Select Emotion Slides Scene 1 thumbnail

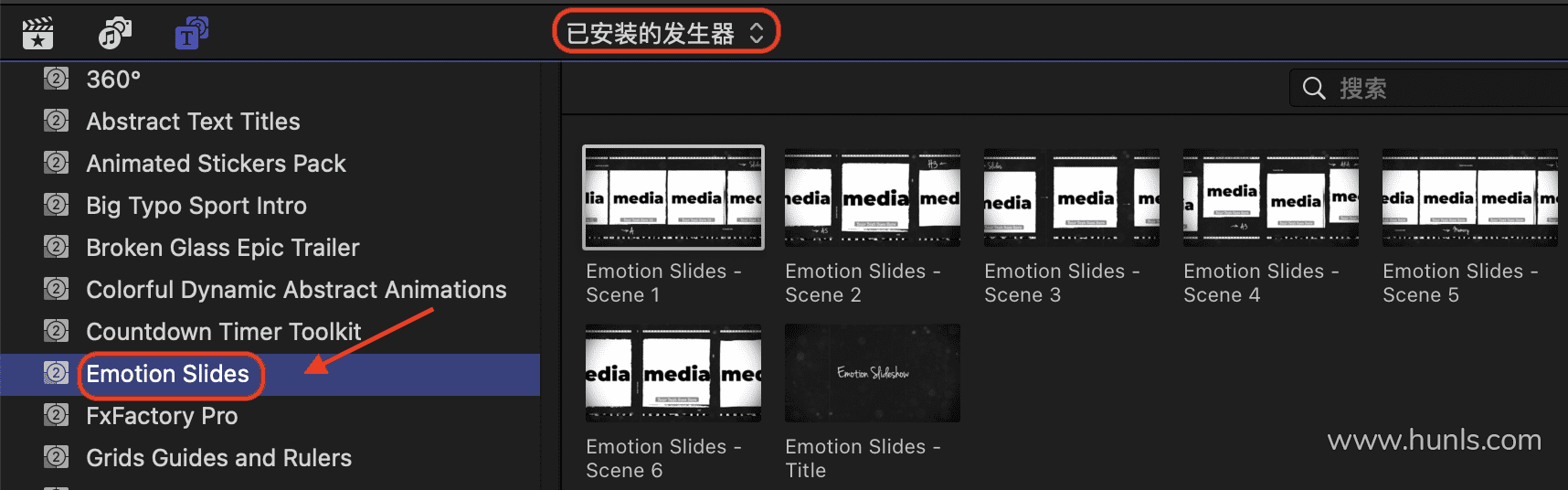673,197
